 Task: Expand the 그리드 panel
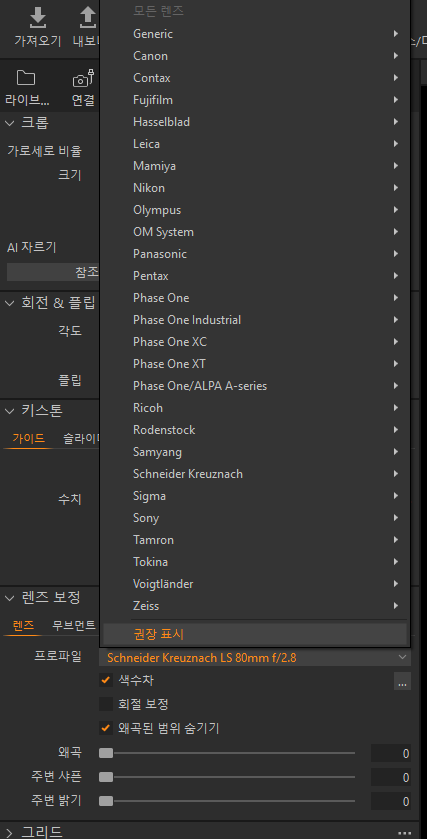pyautogui.click(x=10, y=832)
